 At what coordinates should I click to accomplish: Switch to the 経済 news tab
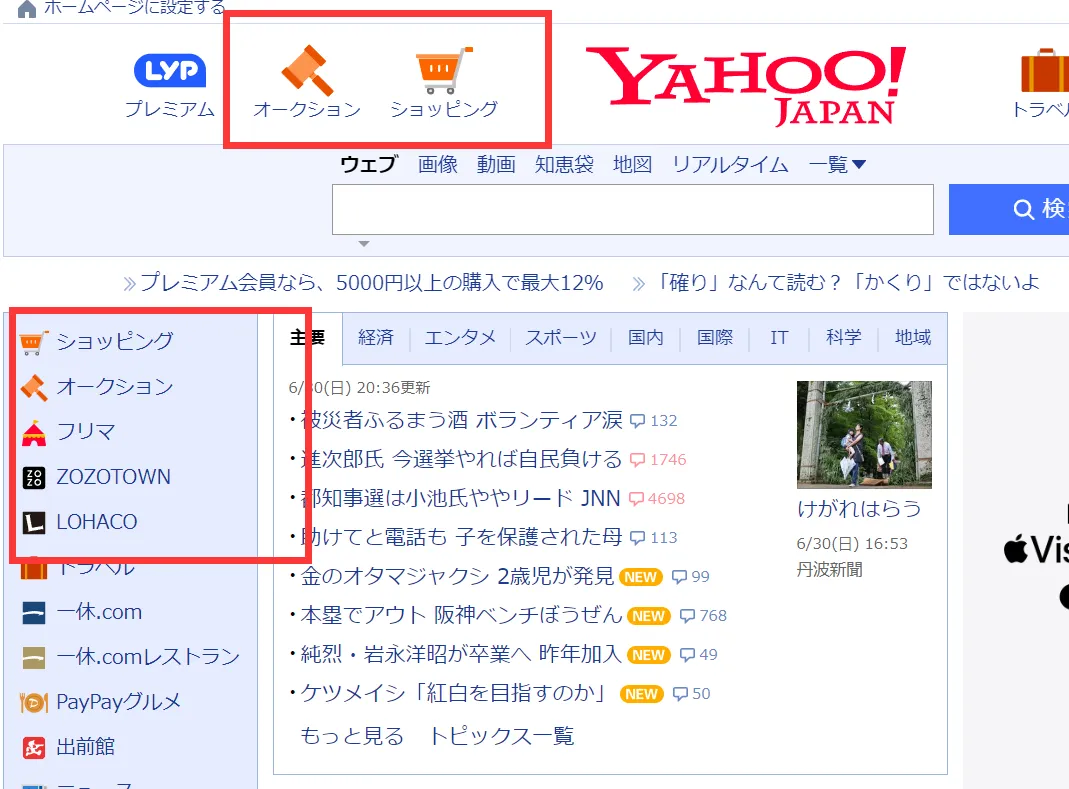coord(376,338)
